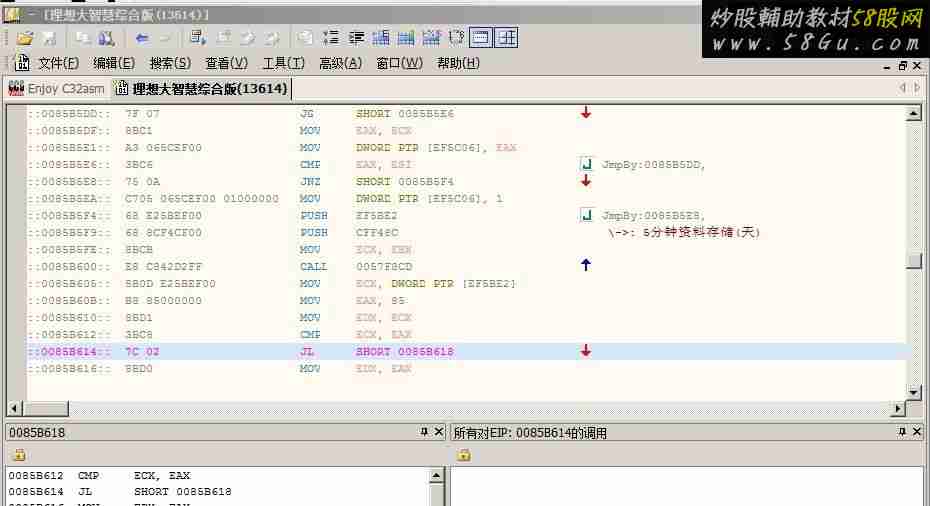This screenshot has height=506, width=930.
Task: Click scroll up arrow in bottom-left panel
Action: [436, 475]
